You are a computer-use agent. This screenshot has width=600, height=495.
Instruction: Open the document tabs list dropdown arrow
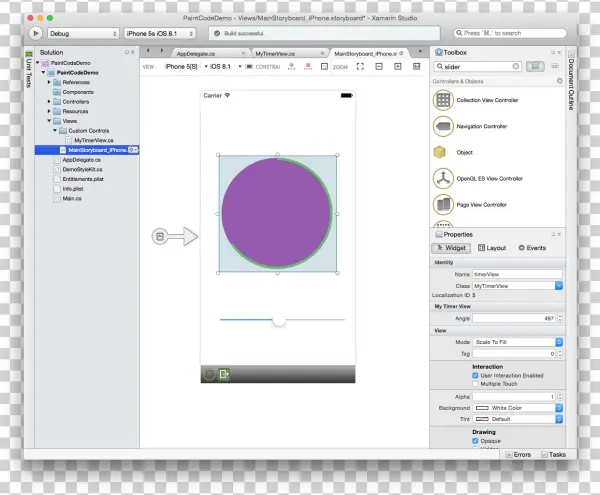pyautogui.click(x=420, y=51)
